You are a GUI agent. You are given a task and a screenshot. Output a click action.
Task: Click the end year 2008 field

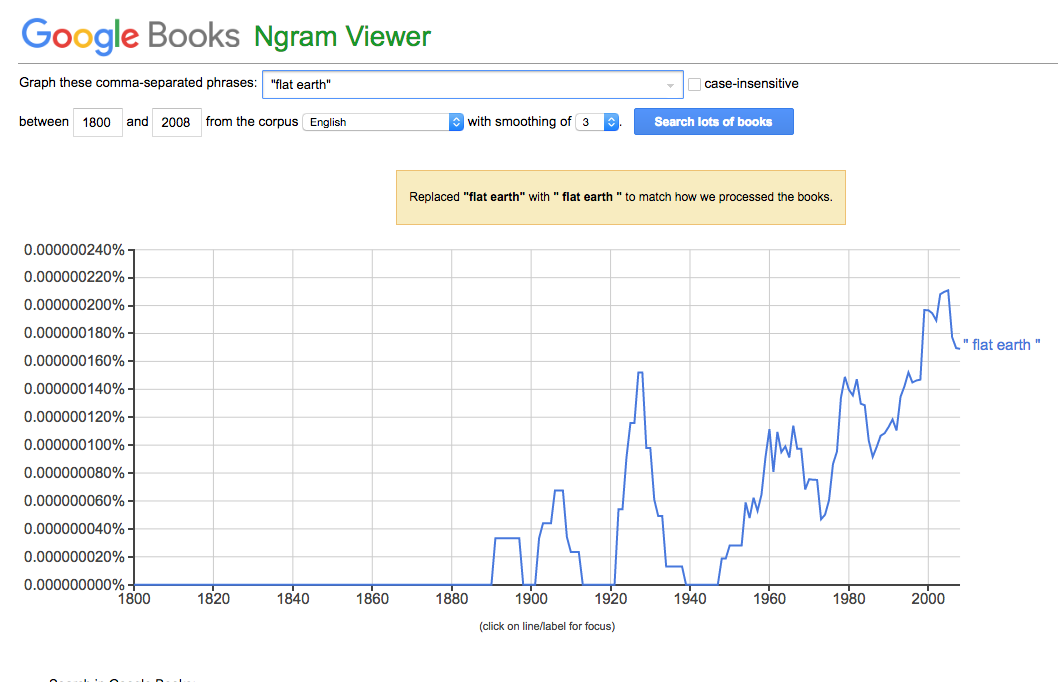pos(176,122)
